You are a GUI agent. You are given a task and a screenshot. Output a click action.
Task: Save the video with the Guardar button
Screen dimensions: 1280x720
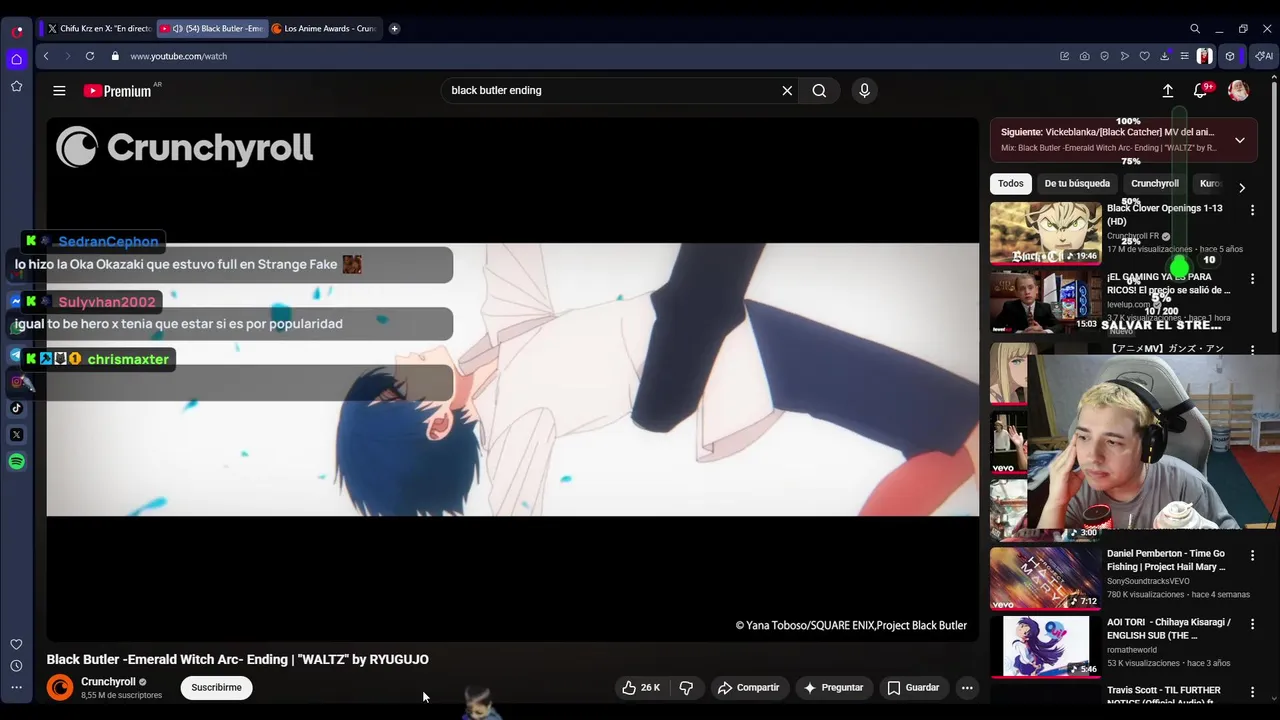[x=913, y=688]
